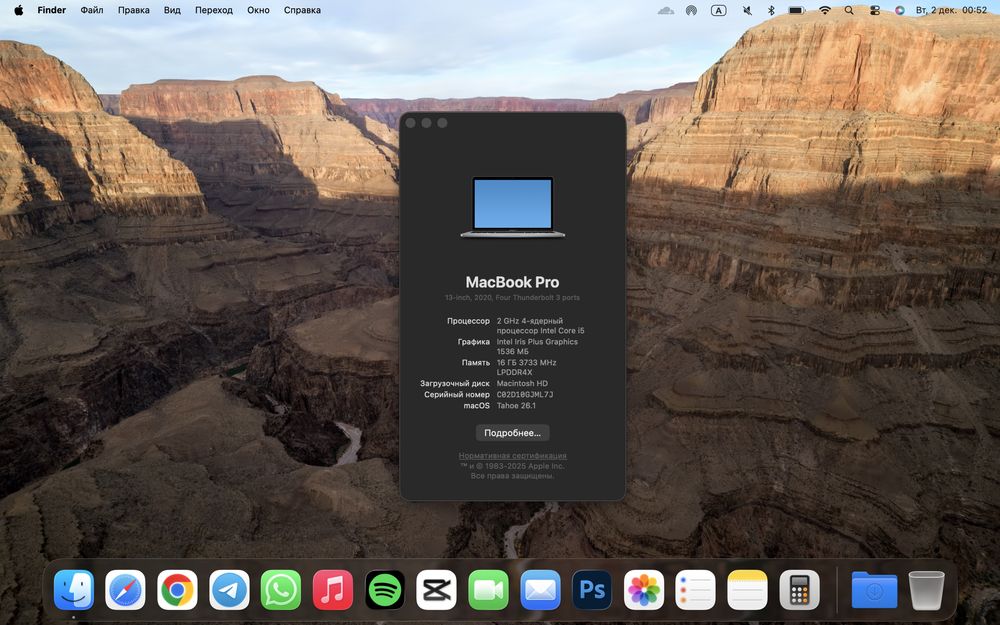Viewport: 1000px width, 625px height.
Task: Open the Окно menu
Action: 258,10
